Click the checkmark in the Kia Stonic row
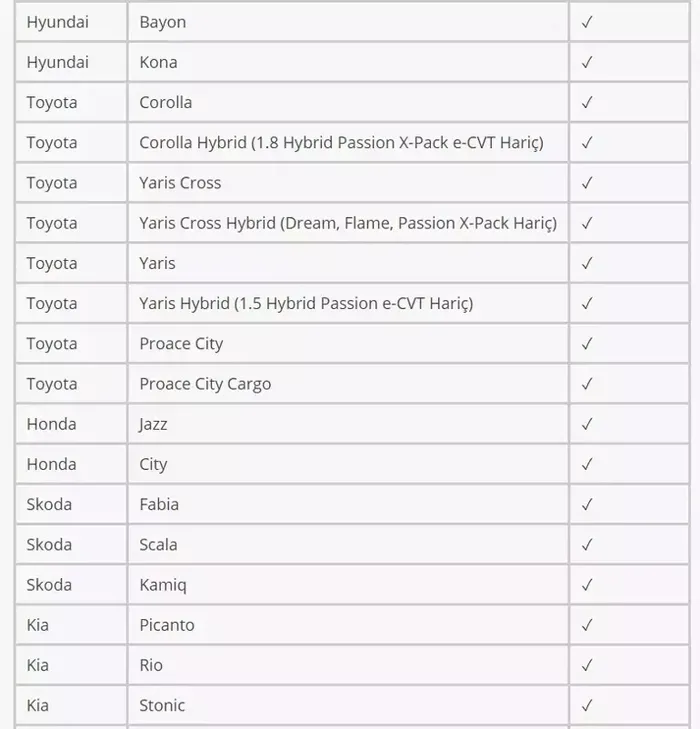The width and height of the screenshot is (700, 729). pyautogui.click(x=587, y=705)
